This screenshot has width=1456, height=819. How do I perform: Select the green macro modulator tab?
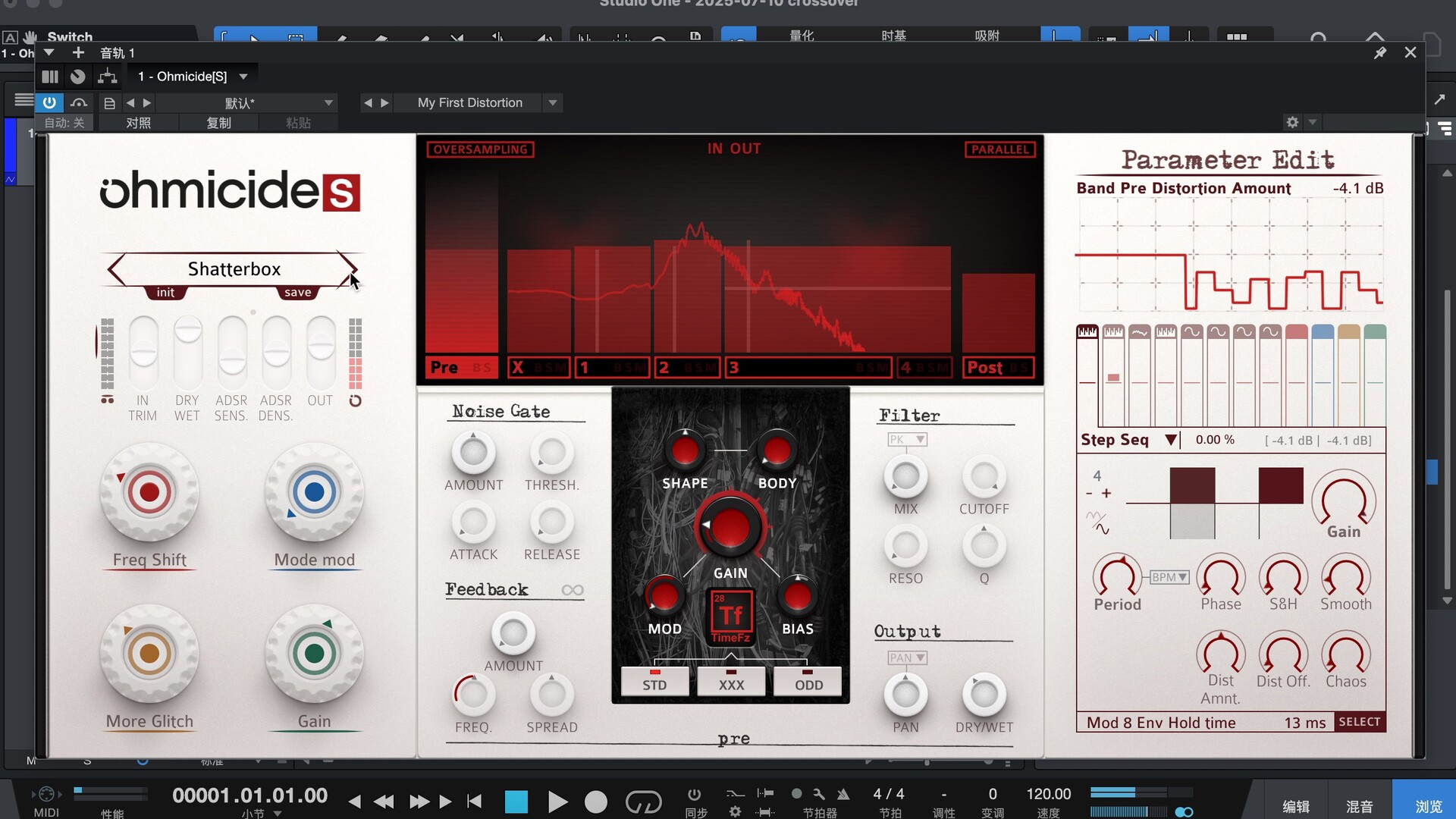[x=1375, y=332]
